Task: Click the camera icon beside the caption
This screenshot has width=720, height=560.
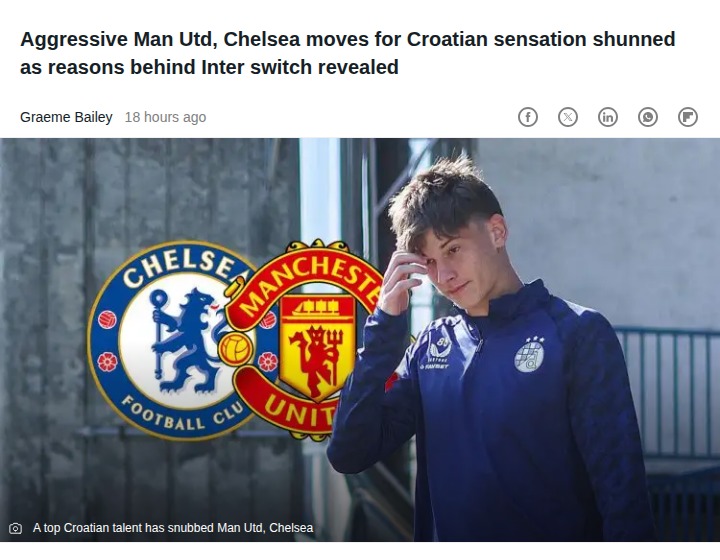Action: point(16,528)
